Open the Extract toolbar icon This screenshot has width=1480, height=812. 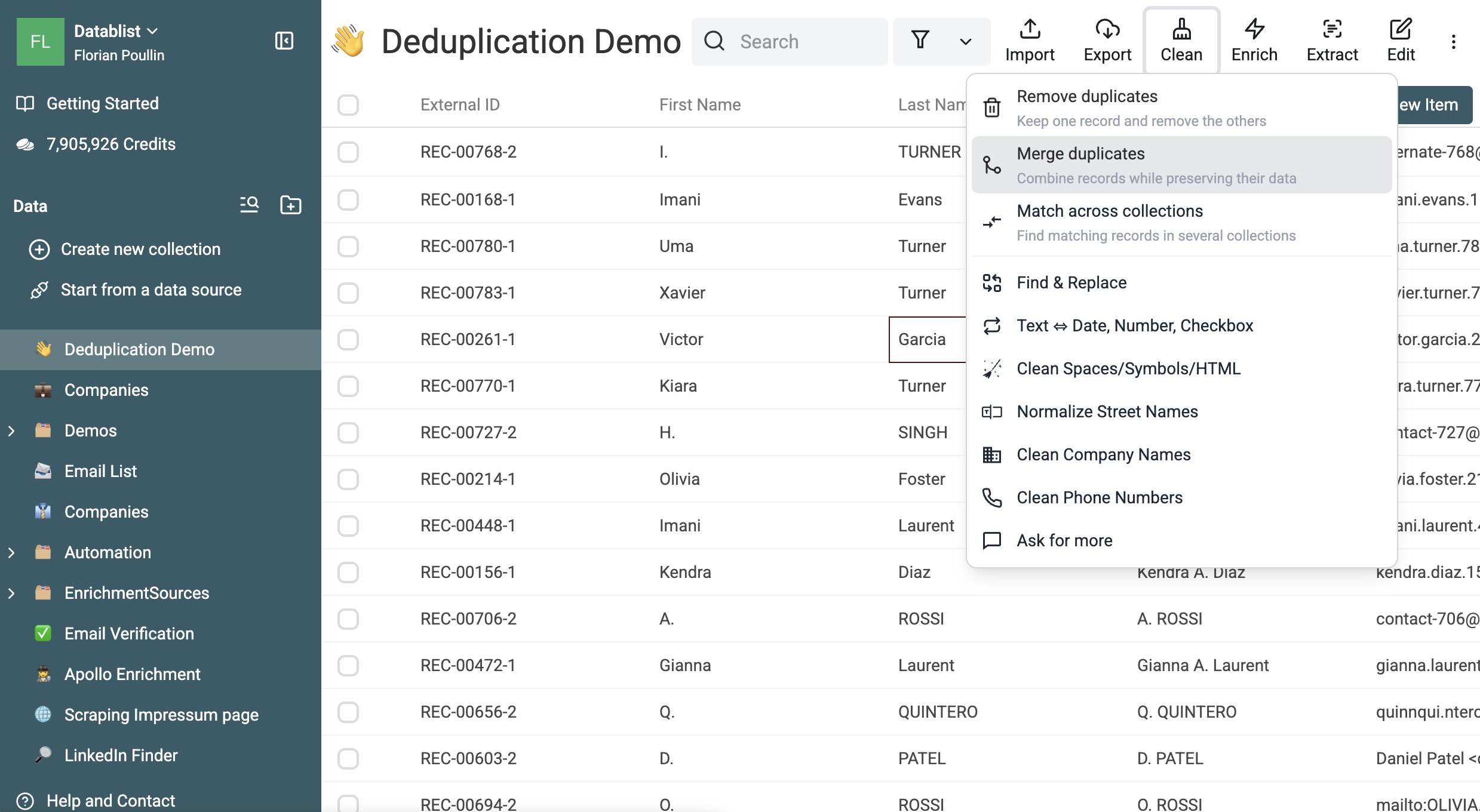(1332, 29)
